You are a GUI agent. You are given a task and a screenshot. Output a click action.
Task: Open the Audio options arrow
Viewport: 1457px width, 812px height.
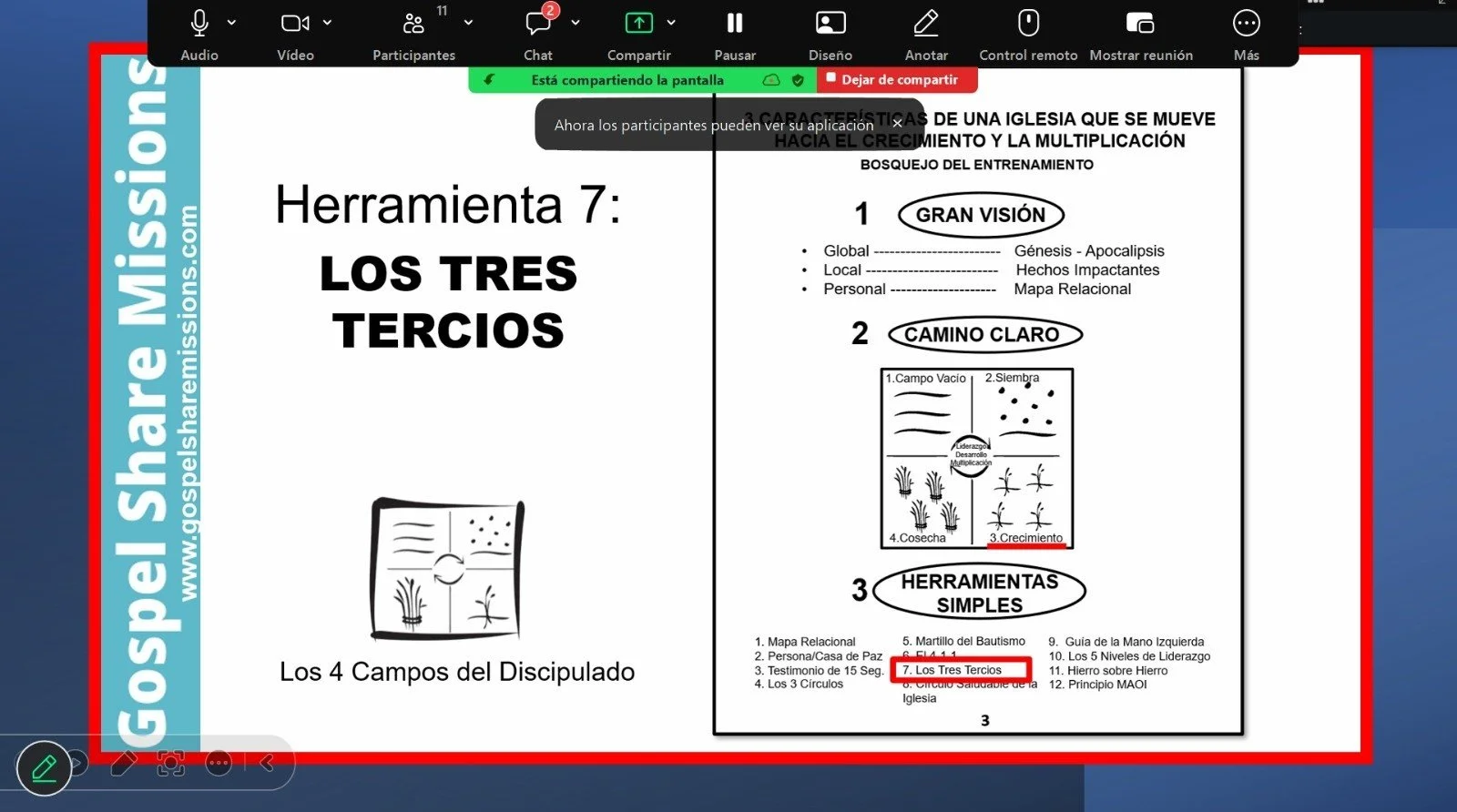(231, 23)
